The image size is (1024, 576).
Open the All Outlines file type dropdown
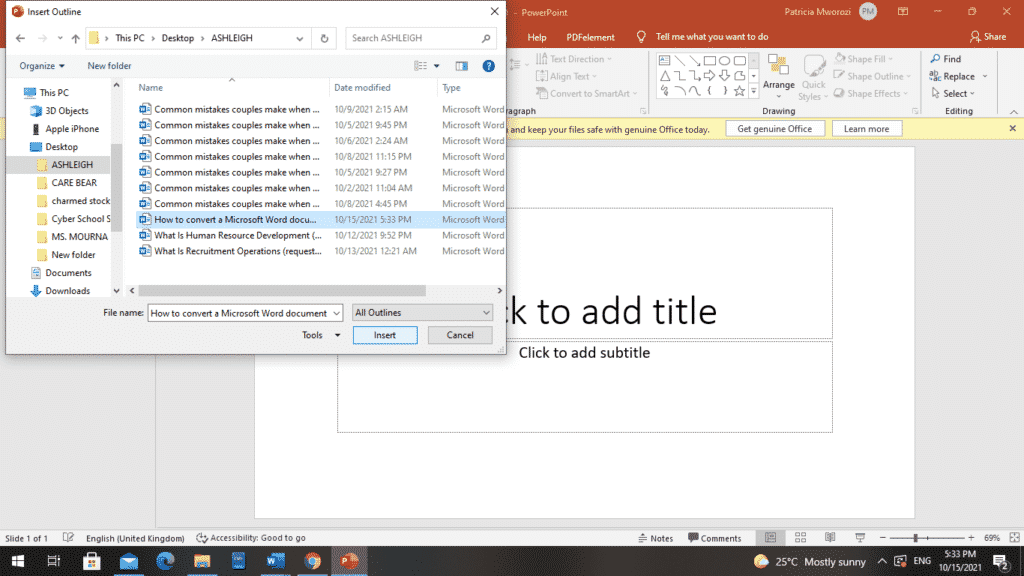click(422, 313)
